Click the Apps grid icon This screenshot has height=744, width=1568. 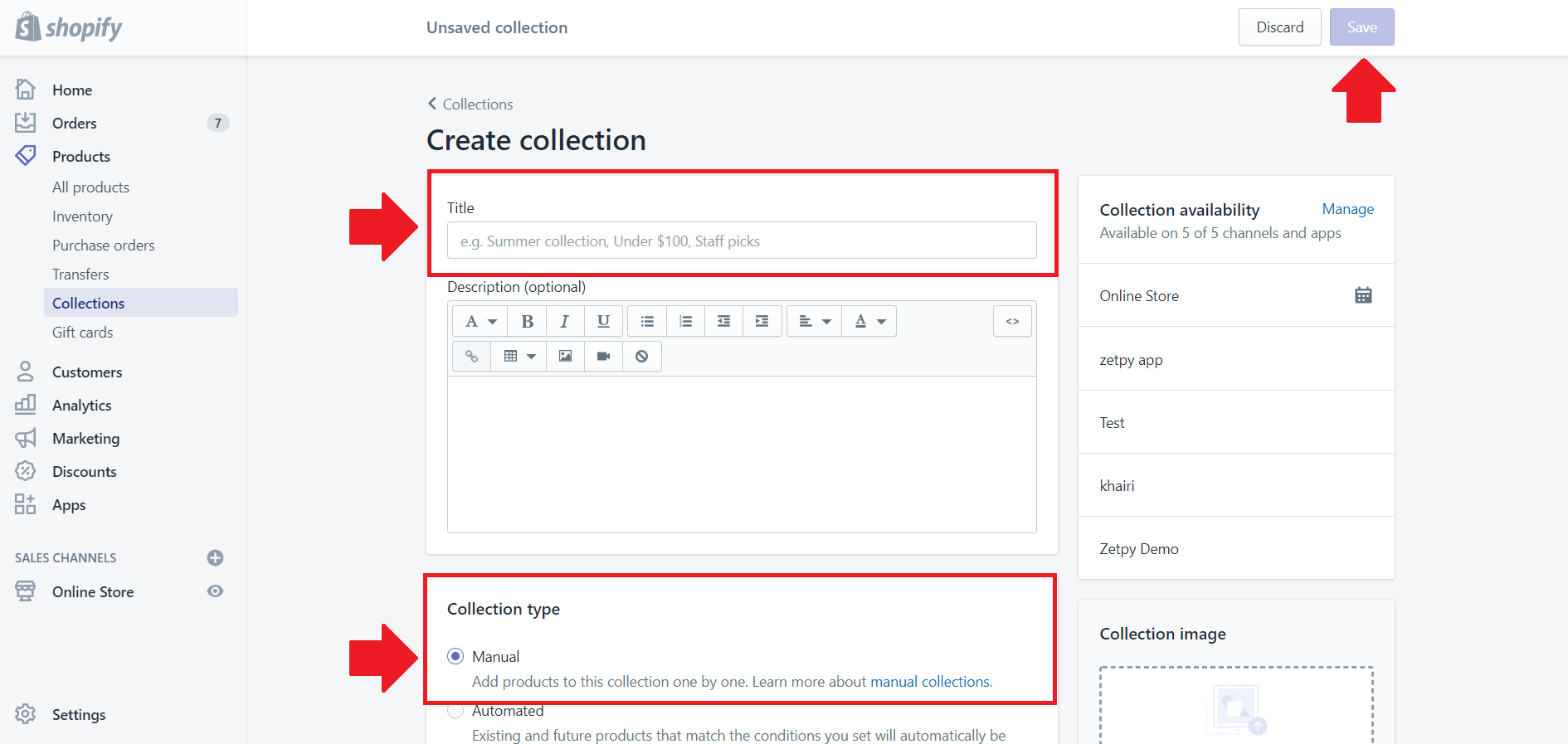26,504
